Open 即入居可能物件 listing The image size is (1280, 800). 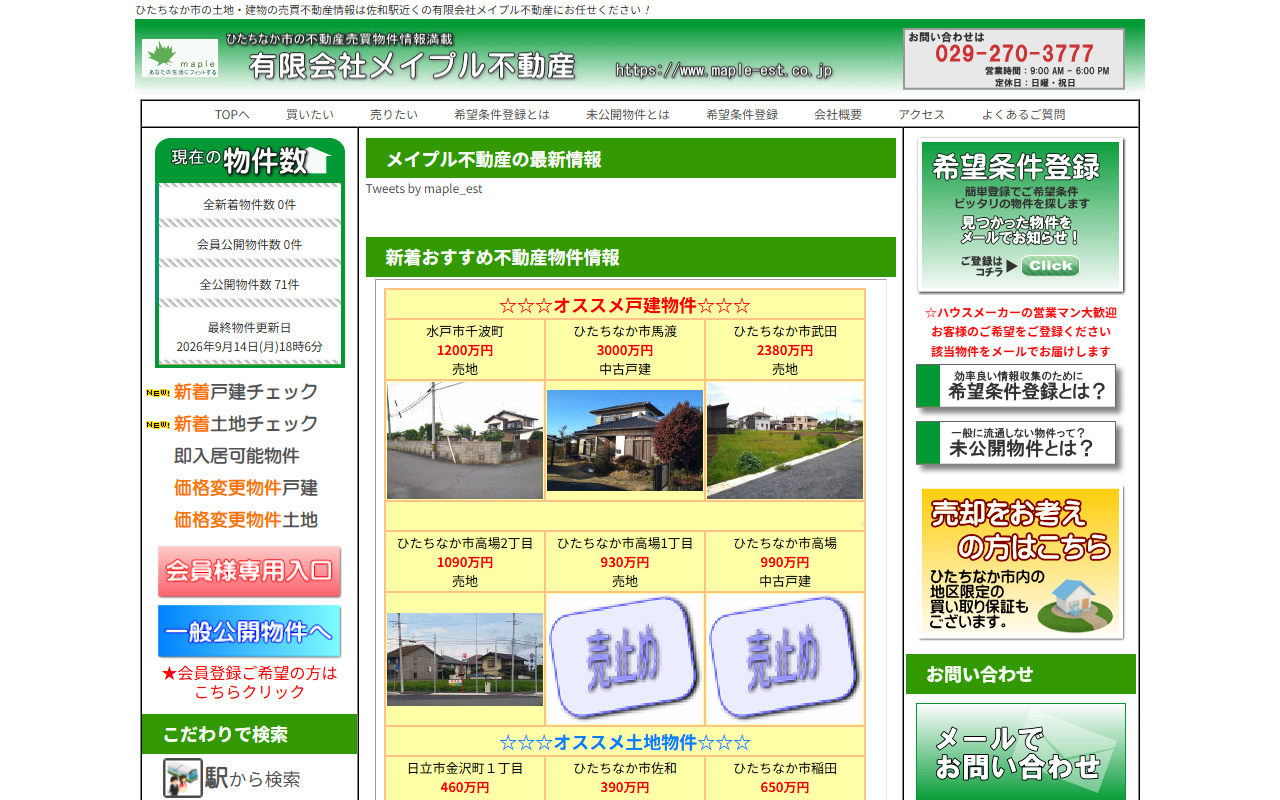point(237,456)
